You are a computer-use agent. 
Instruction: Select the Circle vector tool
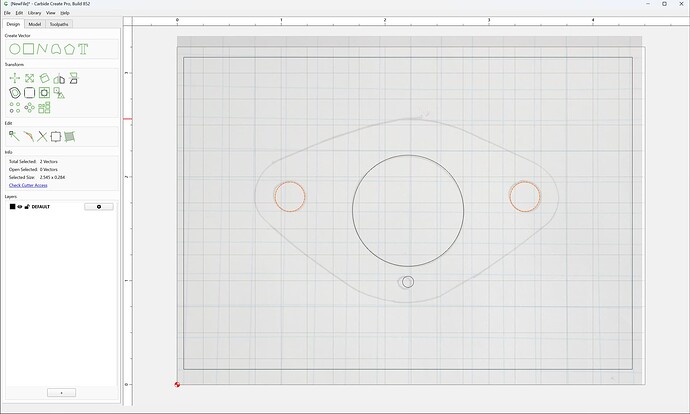tap(15, 49)
